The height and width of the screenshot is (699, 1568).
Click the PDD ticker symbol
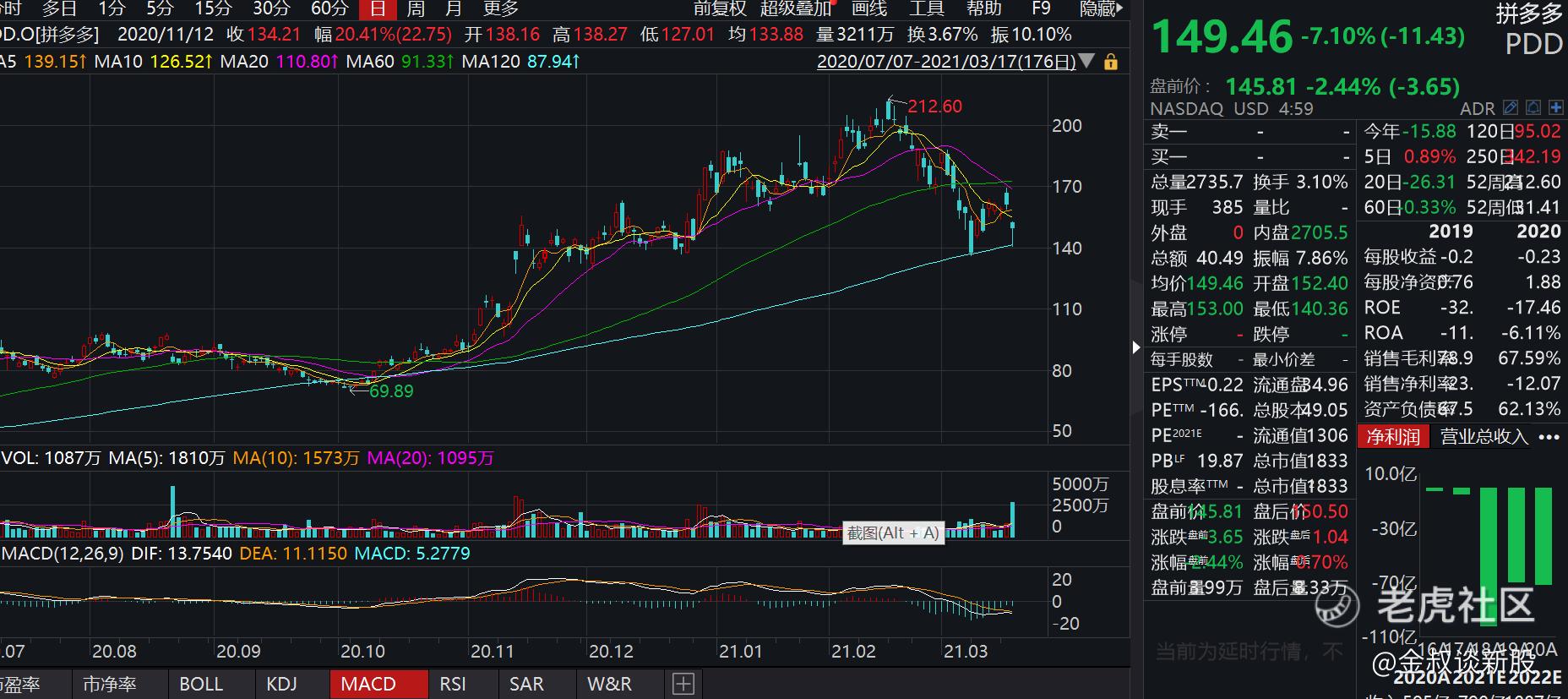(1534, 45)
